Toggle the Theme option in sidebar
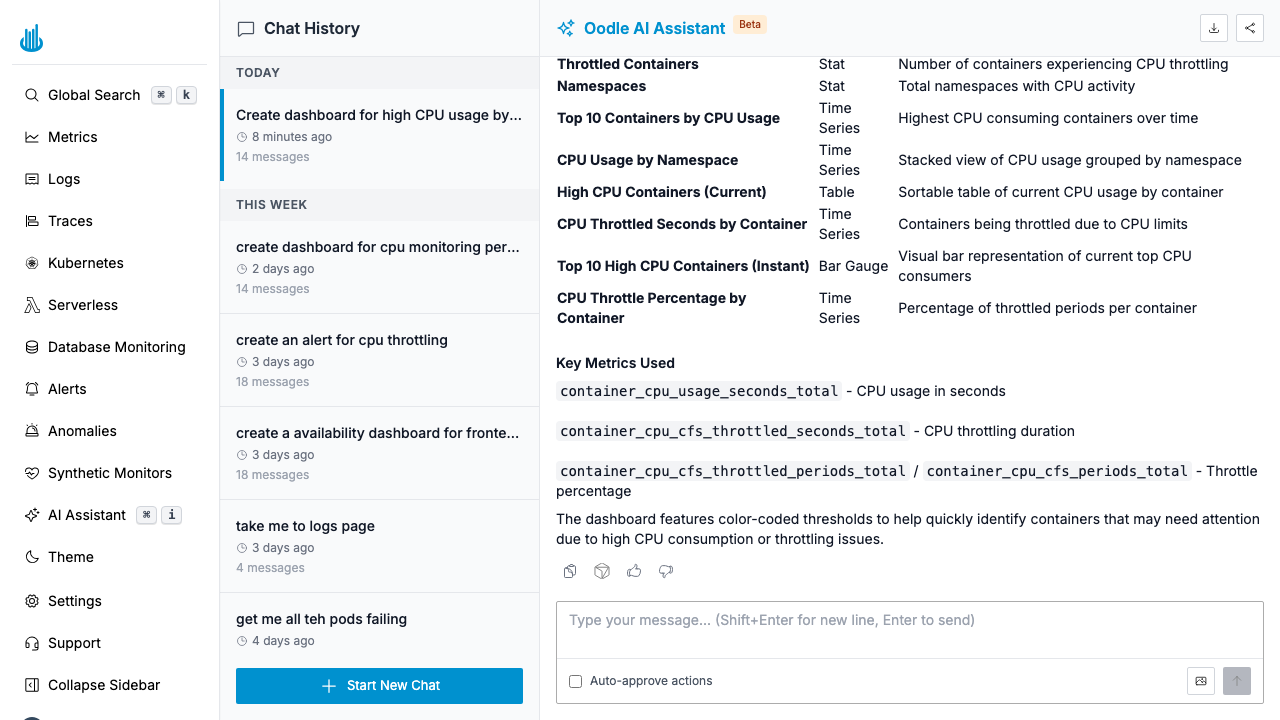The height and width of the screenshot is (720, 1280). [70, 557]
